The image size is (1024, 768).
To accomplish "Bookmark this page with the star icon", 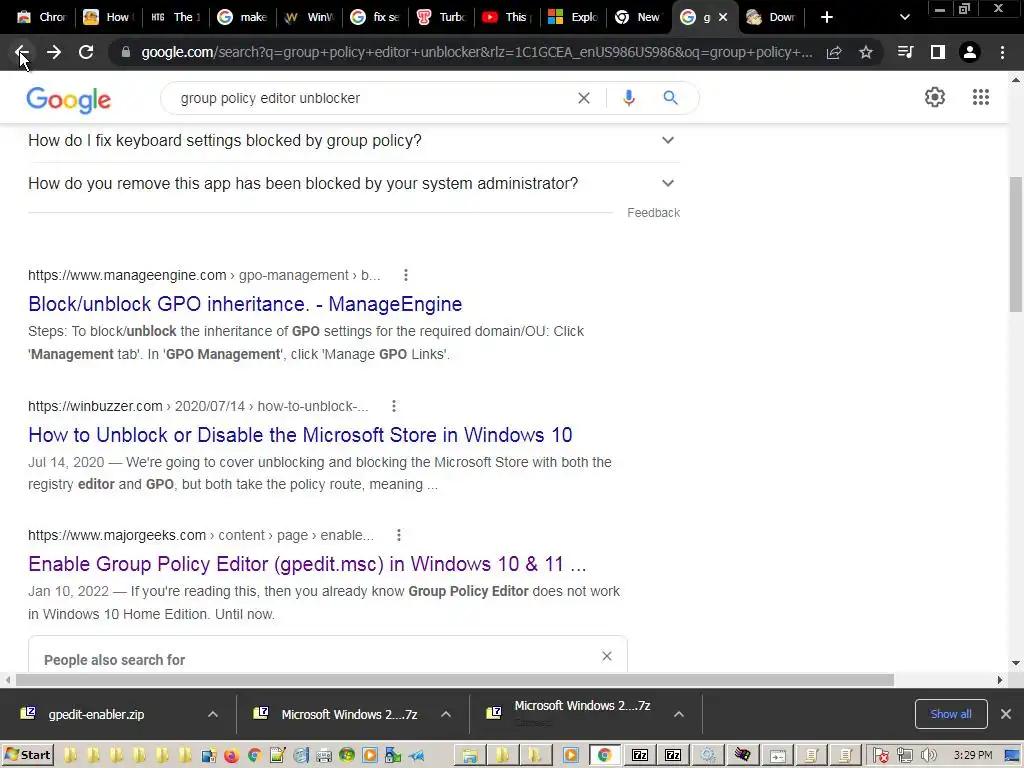I will [866, 52].
